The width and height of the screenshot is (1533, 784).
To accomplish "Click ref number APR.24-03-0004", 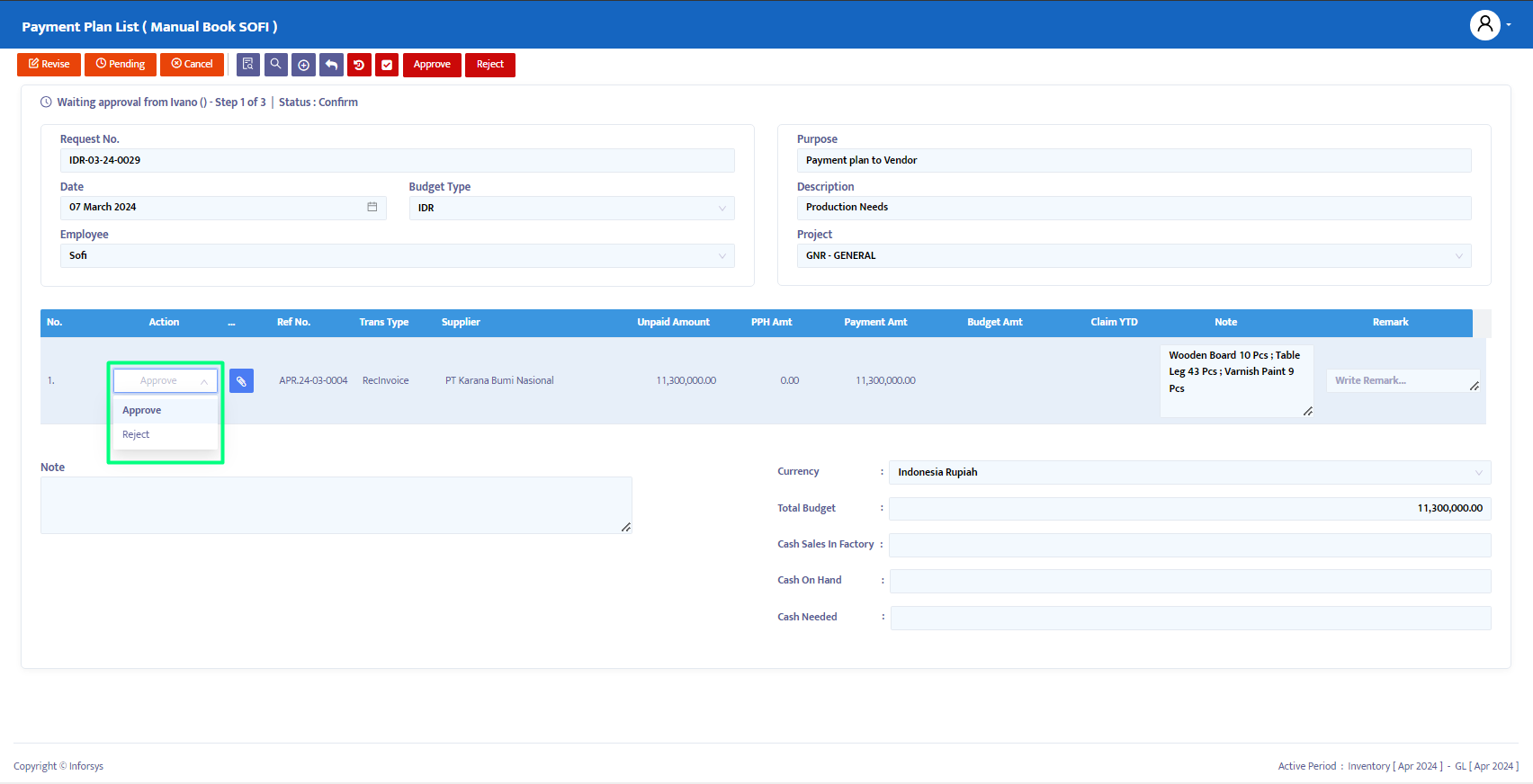I will 313,381.
